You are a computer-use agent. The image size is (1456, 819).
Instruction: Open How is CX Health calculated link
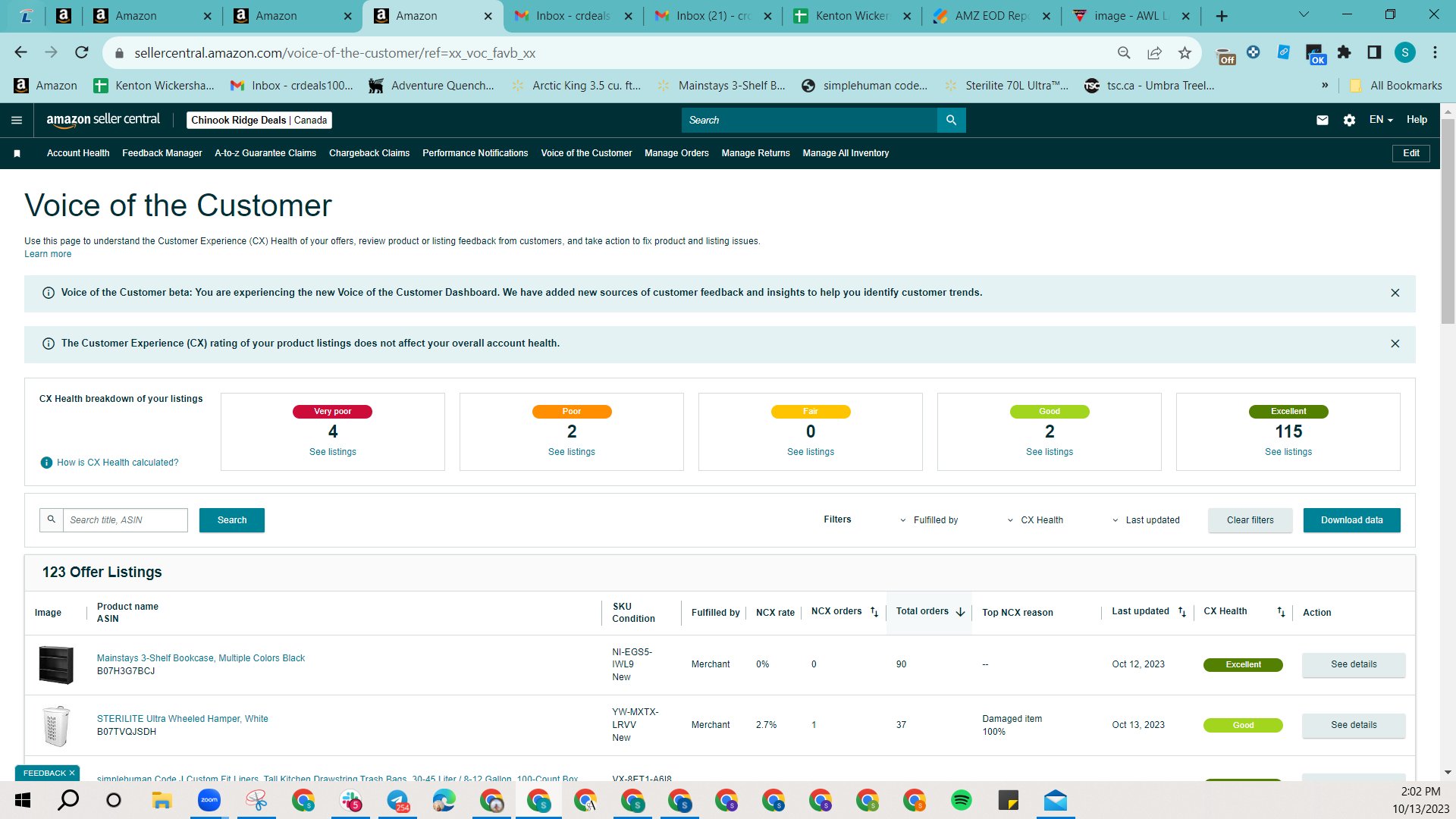(118, 463)
